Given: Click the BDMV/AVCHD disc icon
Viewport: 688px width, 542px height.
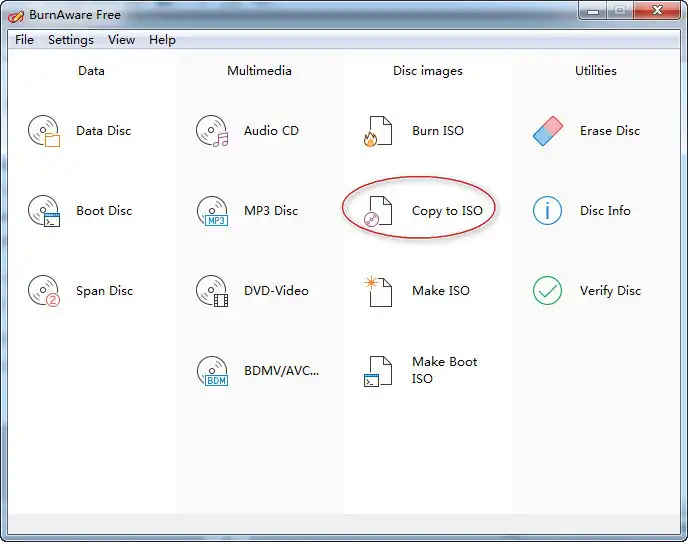Looking at the screenshot, I should point(212,371).
